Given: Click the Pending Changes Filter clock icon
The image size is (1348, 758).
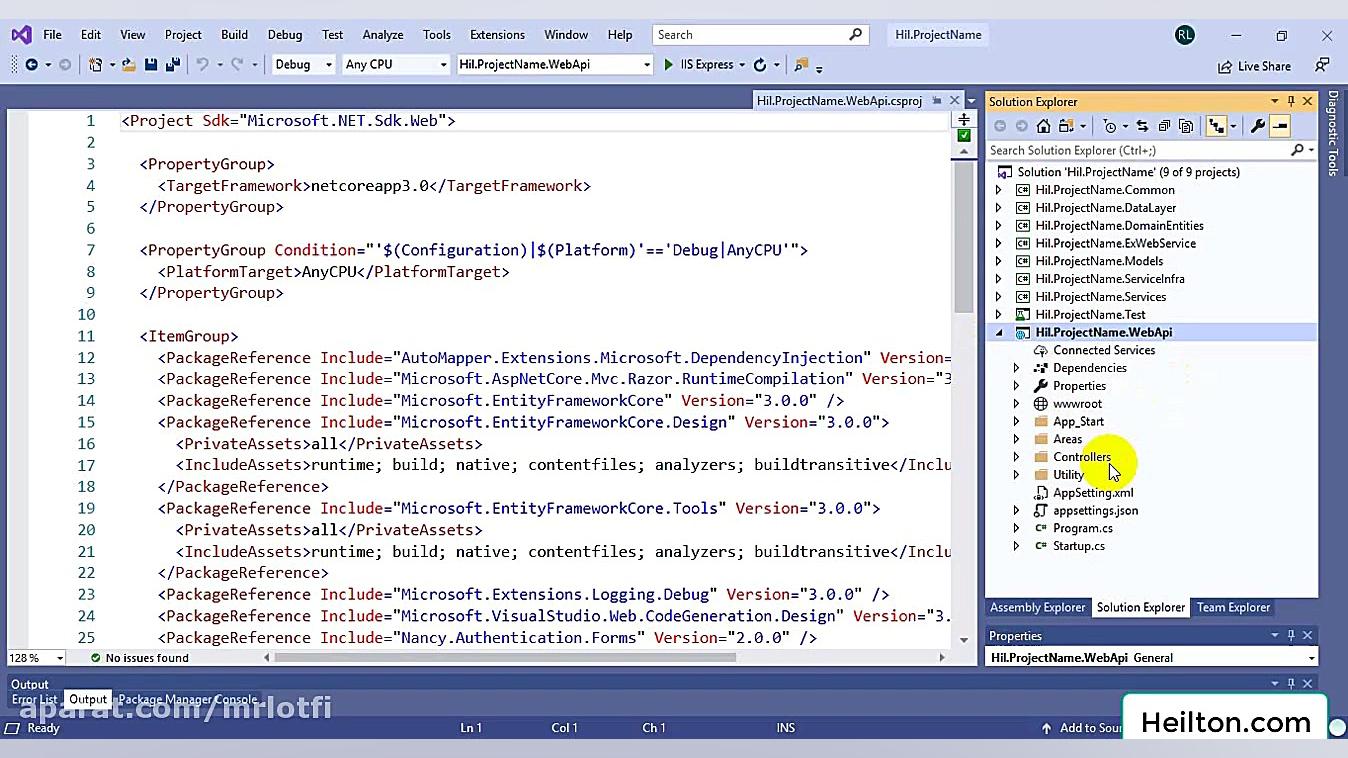Looking at the screenshot, I should pyautogui.click(x=1109, y=126).
